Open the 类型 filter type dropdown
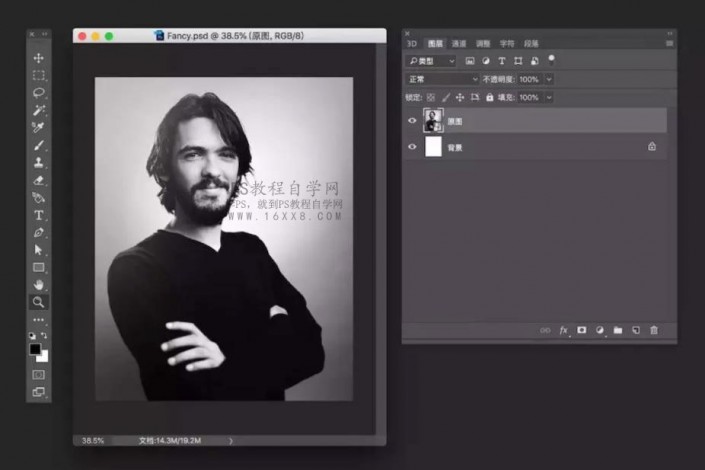The width and height of the screenshot is (705, 470). point(431,61)
